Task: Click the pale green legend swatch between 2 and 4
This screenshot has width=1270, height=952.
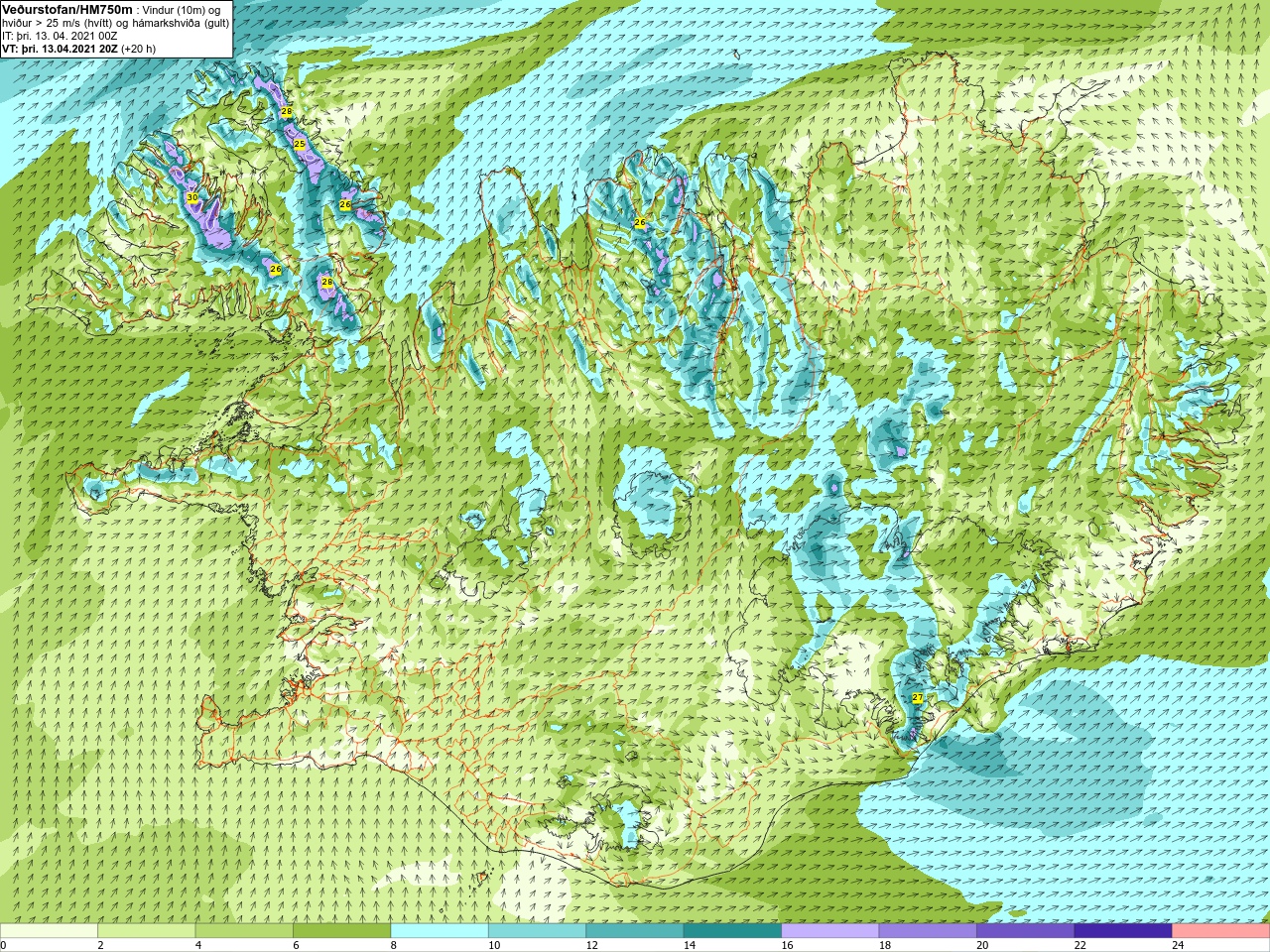Action: tap(147, 930)
